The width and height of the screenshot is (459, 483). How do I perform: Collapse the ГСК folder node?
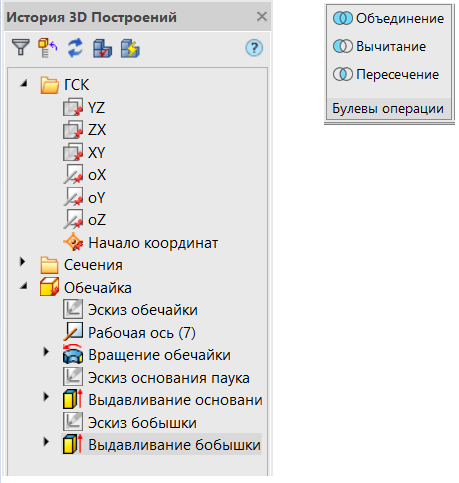tap(24, 83)
